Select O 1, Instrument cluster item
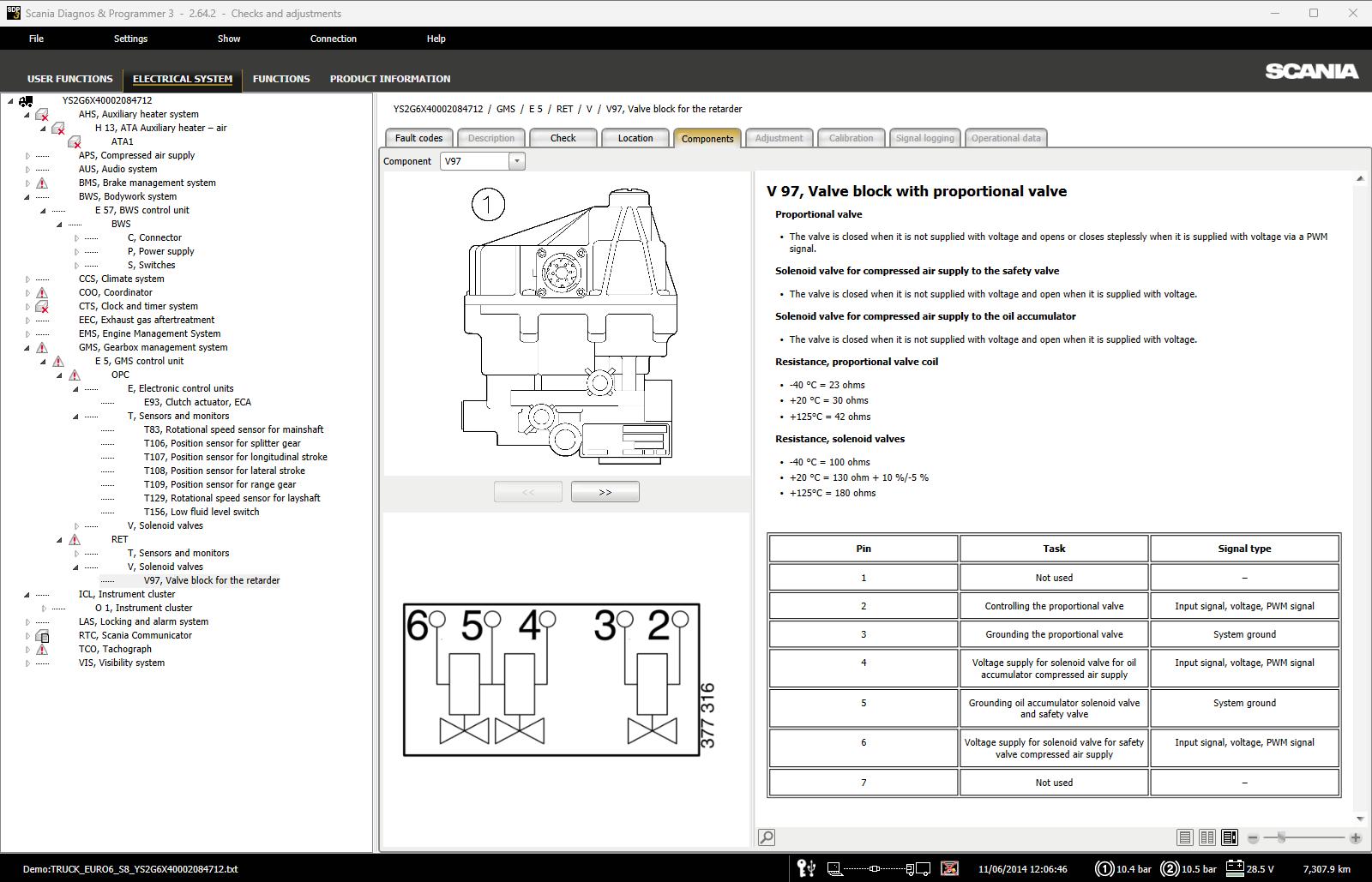Image resolution: width=1372 pixels, height=882 pixels. 143,608
